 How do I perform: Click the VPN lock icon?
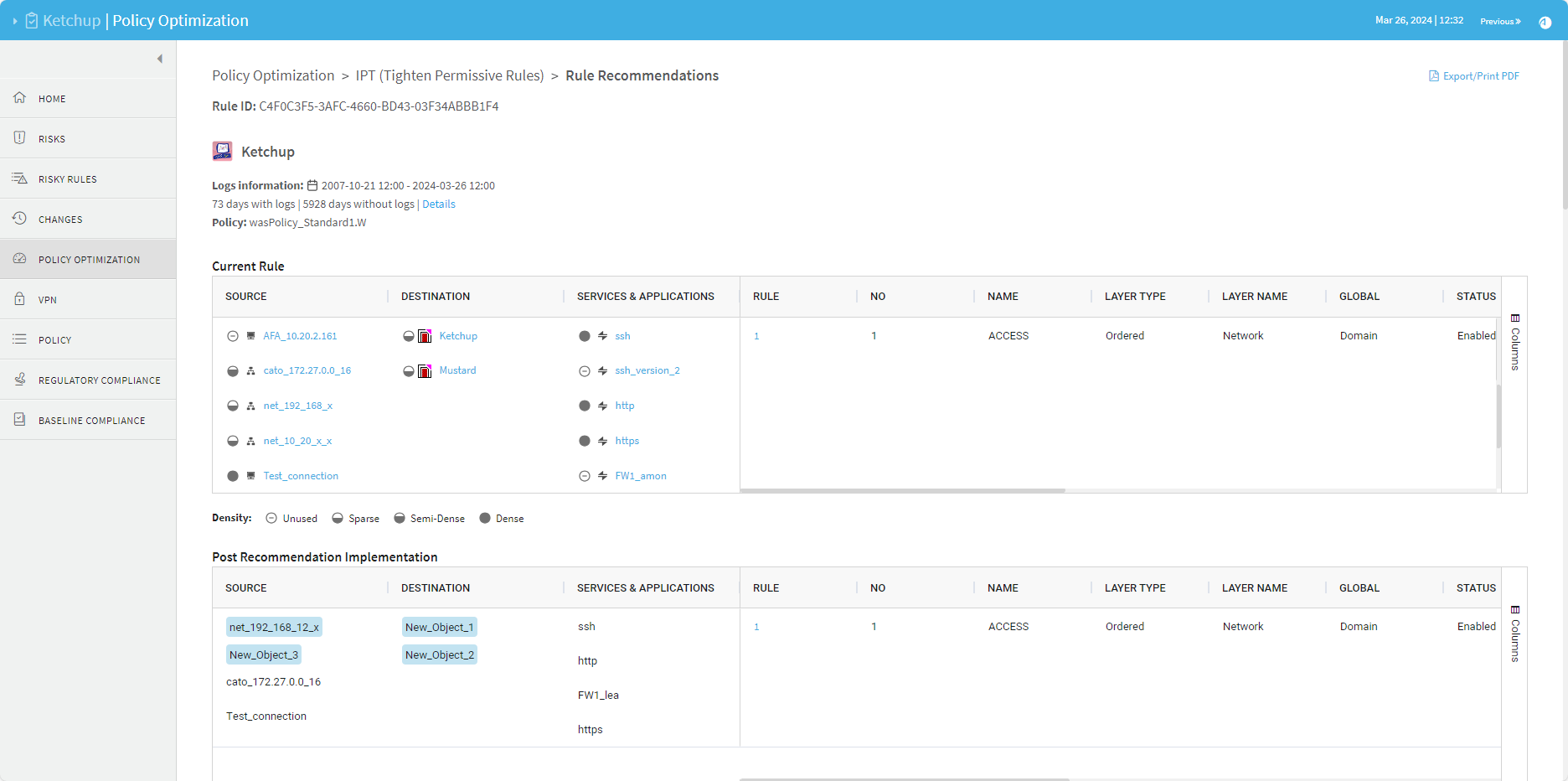19,299
